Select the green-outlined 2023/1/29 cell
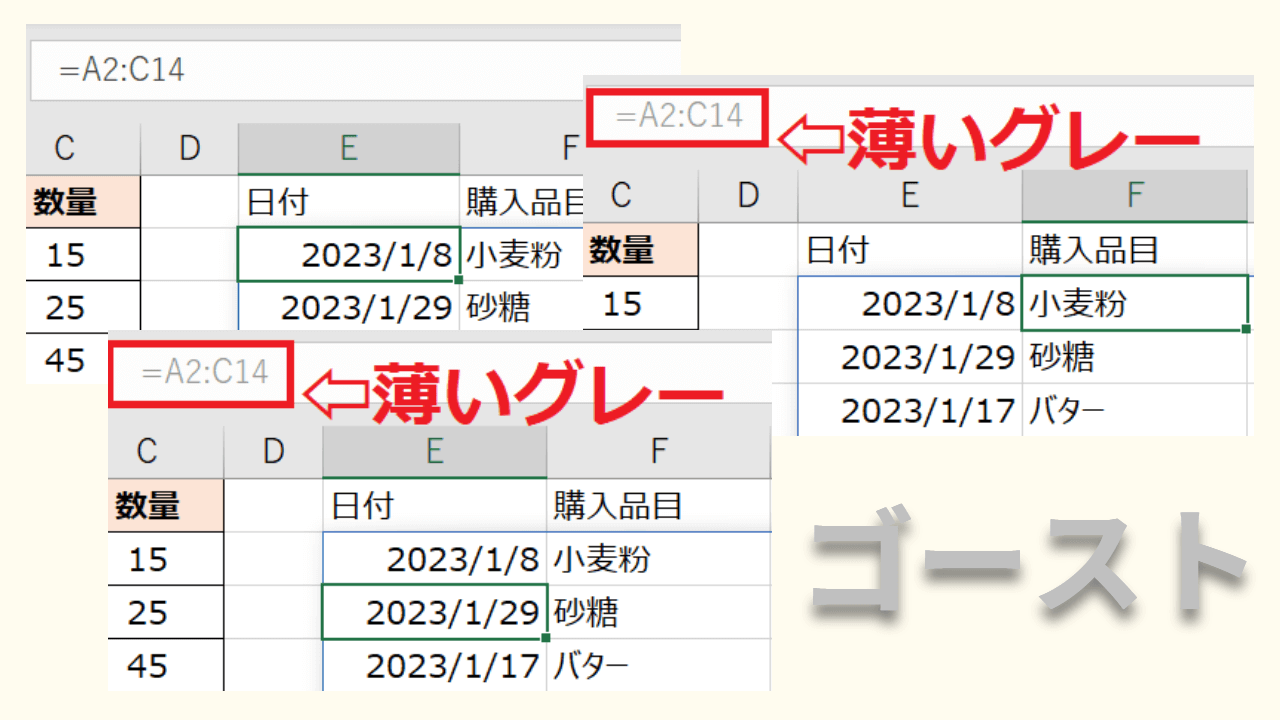1280x720 pixels. (435, 612)
